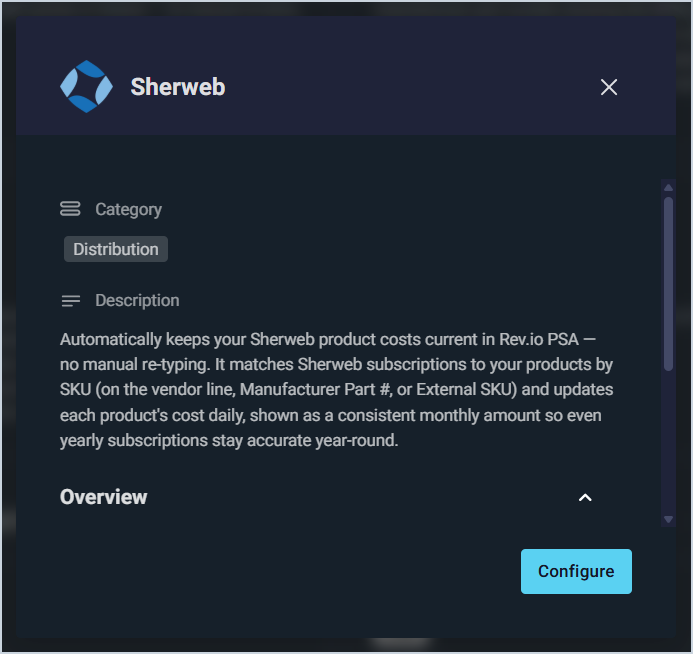Click the Category label
This screenshot has height=654, width=693.
129,209
